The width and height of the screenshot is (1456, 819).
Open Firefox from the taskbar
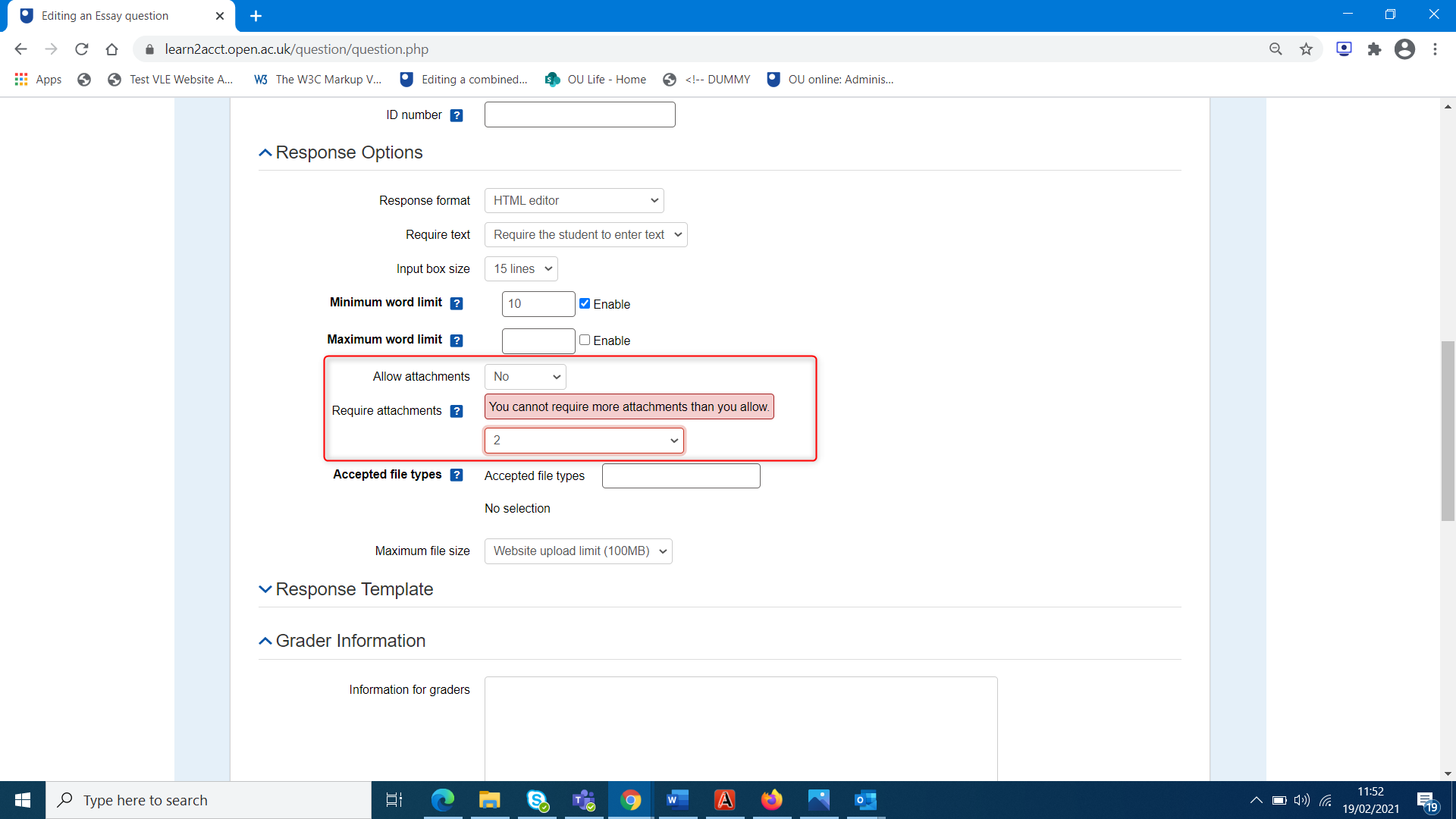772,800
